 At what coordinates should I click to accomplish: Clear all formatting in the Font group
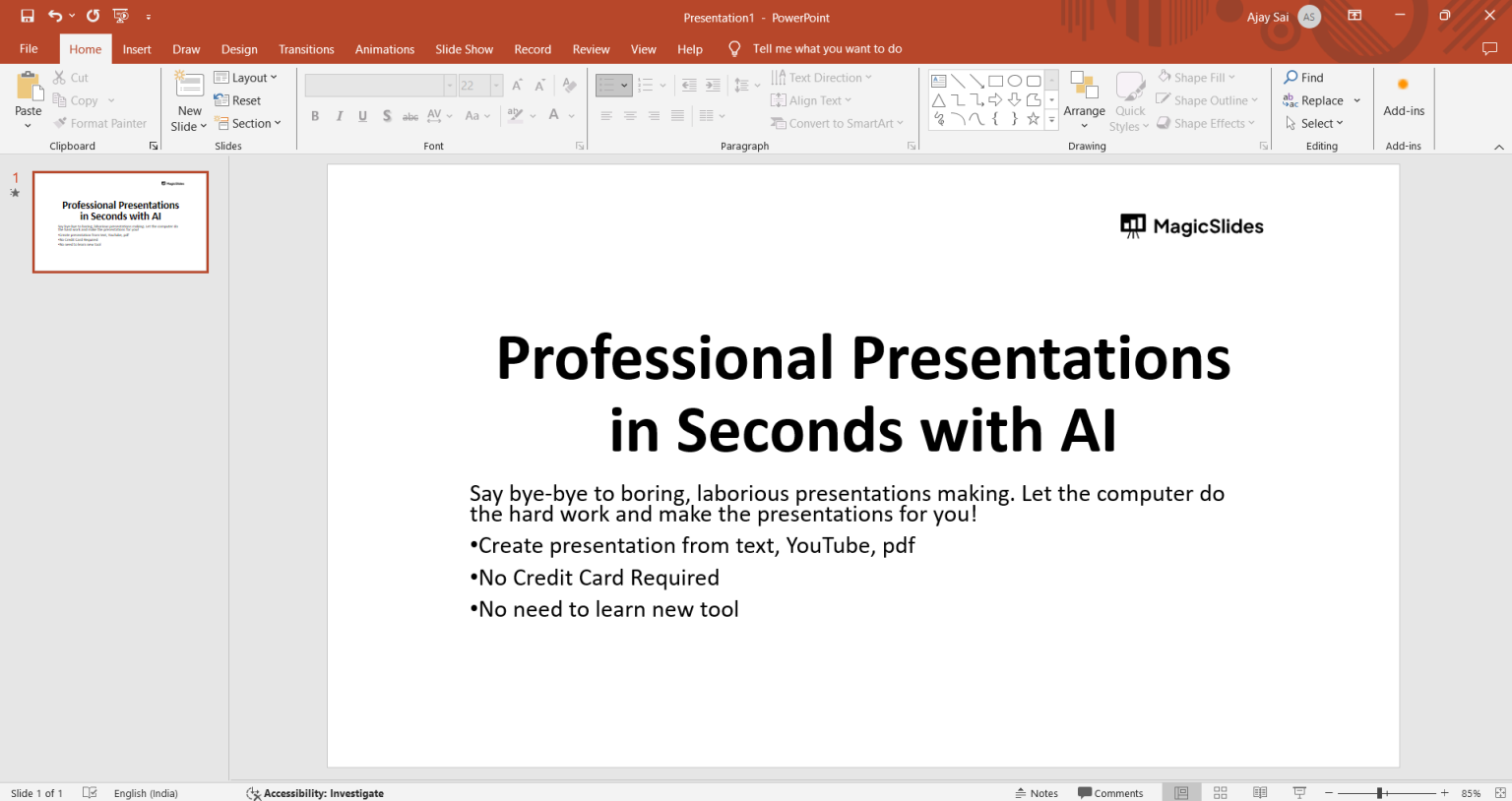(569, 86)
